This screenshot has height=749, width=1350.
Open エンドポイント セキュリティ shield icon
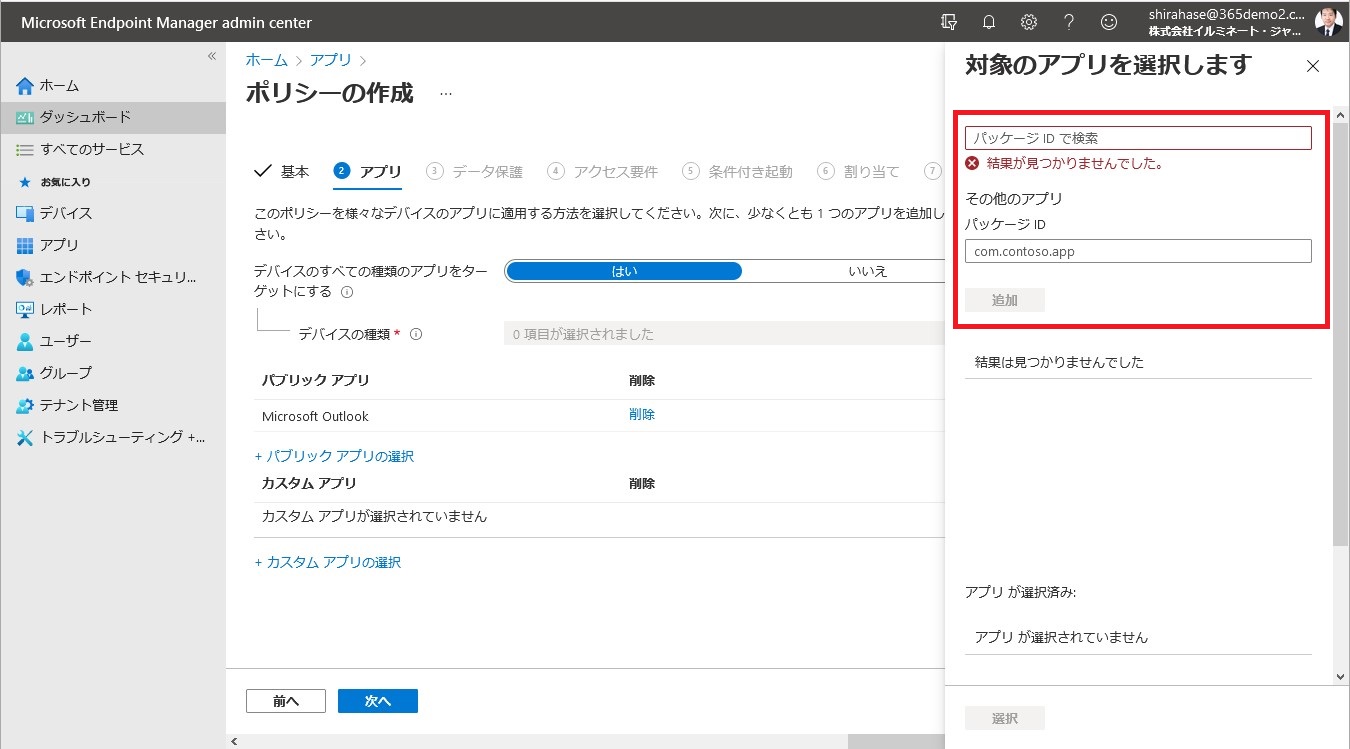coord(25,277)
